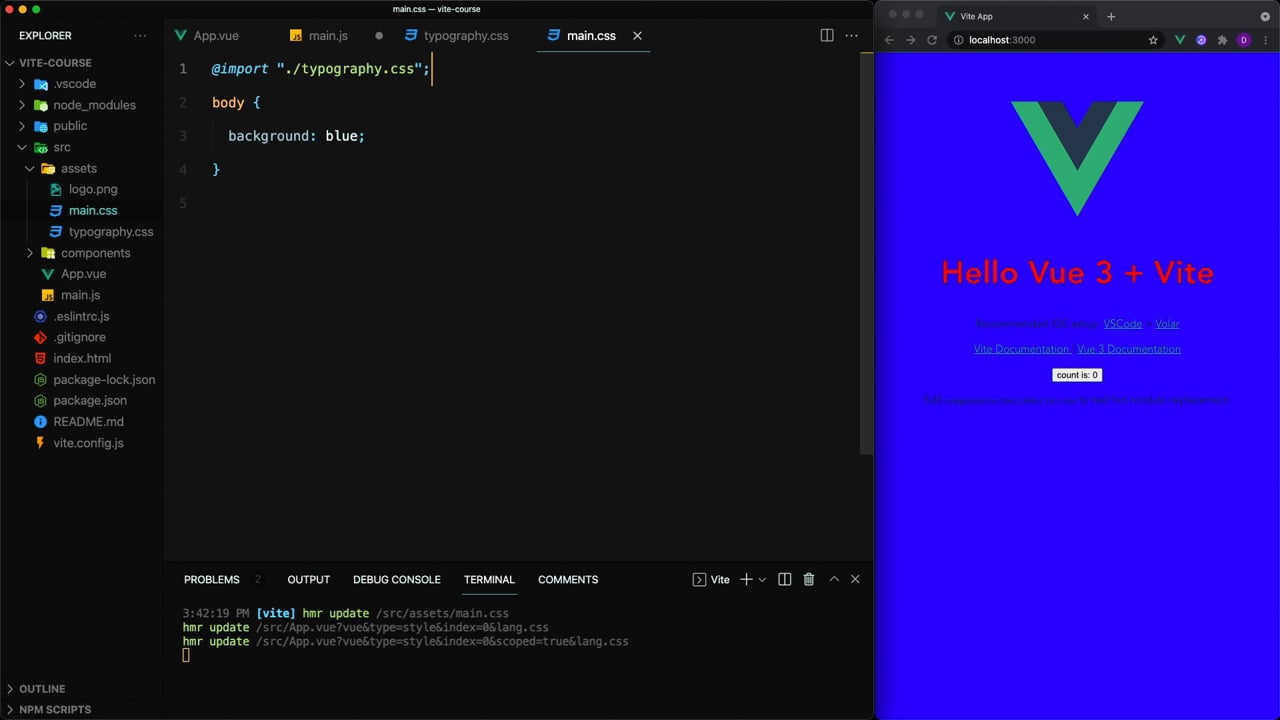Open the COMMENTS panel tab
The width and height of the screenshot is (1280, 720).
pos(568,580)
